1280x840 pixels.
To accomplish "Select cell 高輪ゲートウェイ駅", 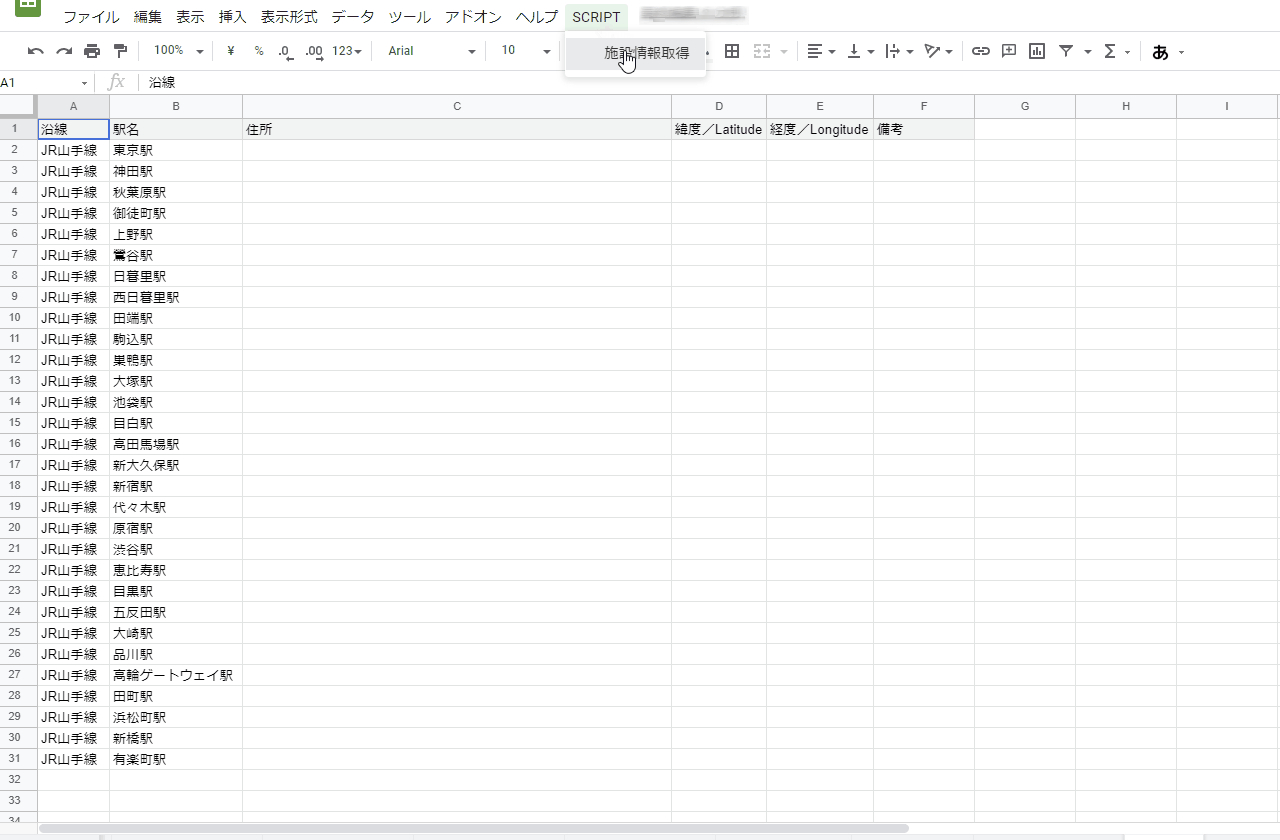I will pos(176,675).
